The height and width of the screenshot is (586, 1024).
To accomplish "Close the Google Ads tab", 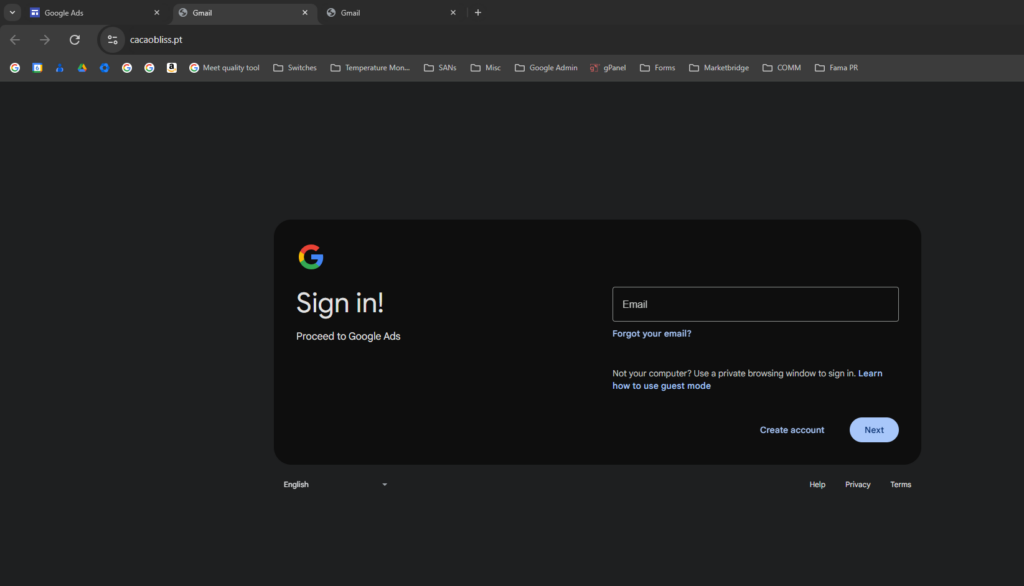I will click(157, 12).
